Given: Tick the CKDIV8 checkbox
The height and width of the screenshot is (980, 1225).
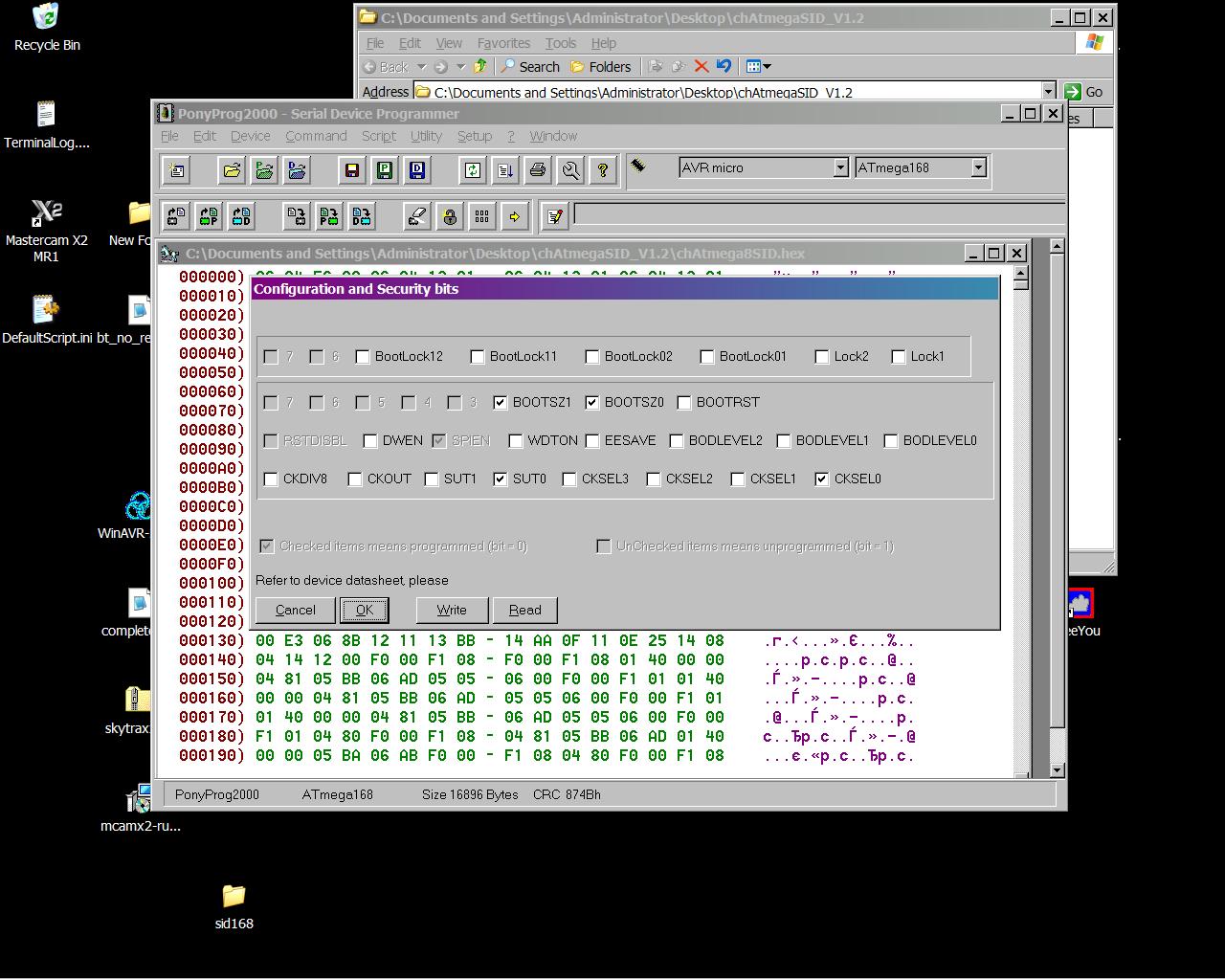Looking at the screenshot, I should click(x=271, y=479).
